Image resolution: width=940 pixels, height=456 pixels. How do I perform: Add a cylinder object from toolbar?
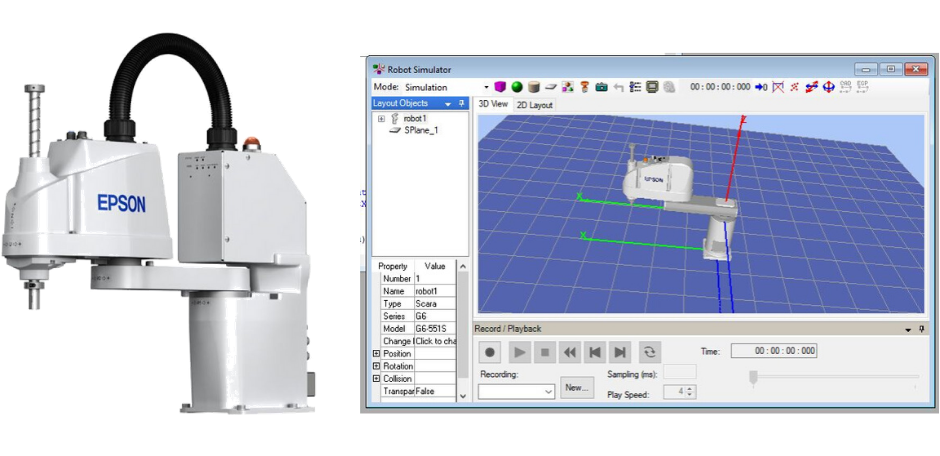pyautogui.click(x=533, y=87)
